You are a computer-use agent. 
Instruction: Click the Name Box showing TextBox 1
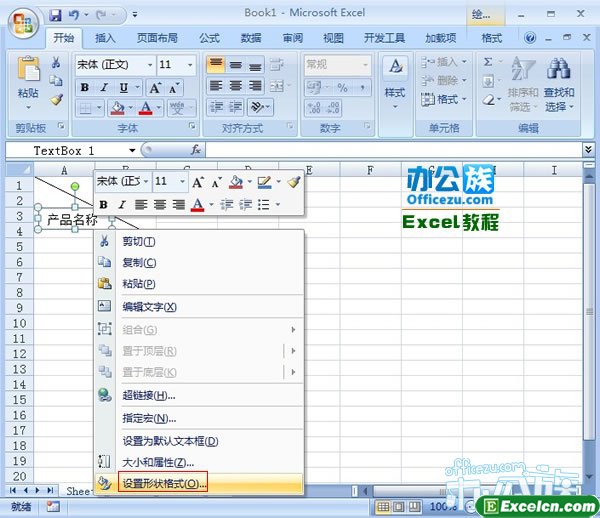pyautogui.click(x=63, y=150)
